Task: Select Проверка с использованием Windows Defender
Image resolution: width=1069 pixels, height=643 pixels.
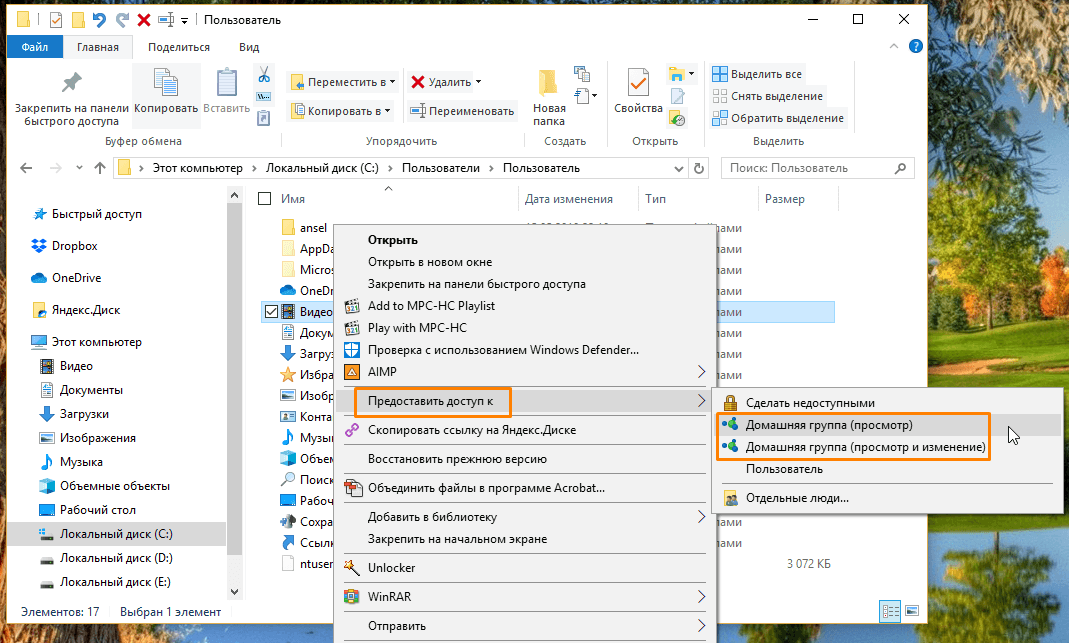Action: 503,350
